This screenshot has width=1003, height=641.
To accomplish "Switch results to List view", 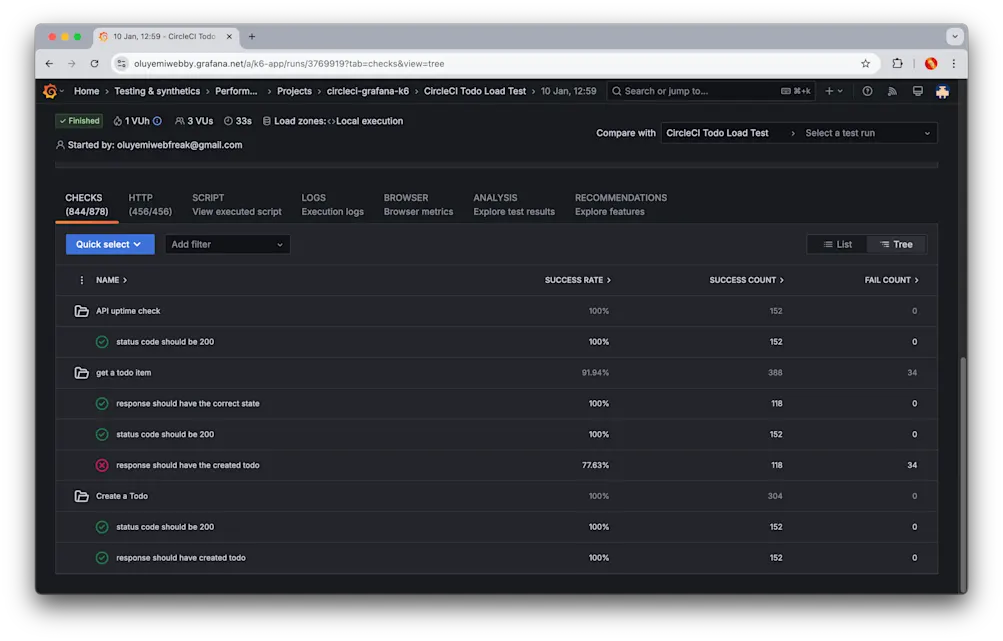I will (x=837, y=243).
